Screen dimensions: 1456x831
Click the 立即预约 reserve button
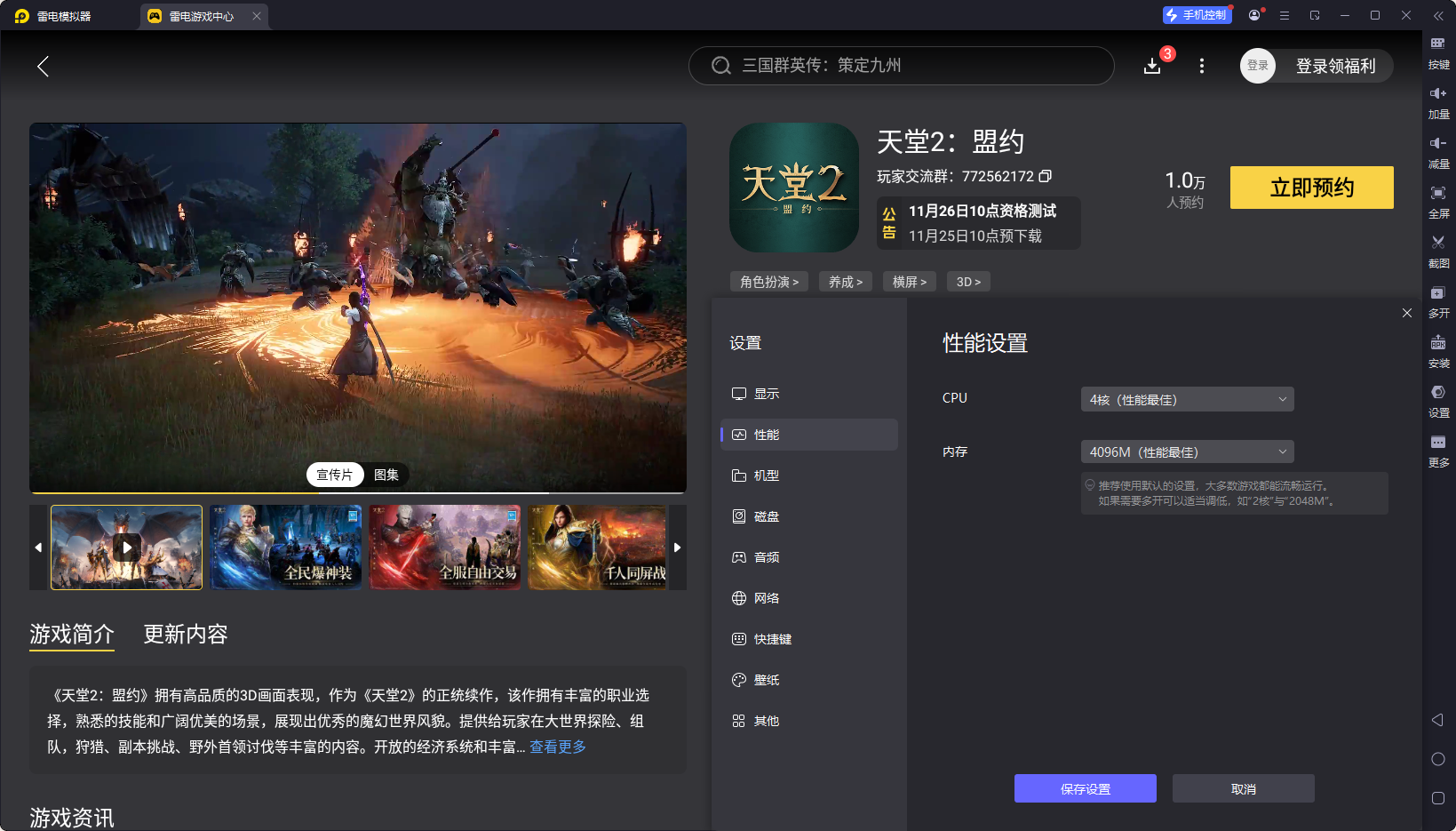click(x=1311, y=188)
